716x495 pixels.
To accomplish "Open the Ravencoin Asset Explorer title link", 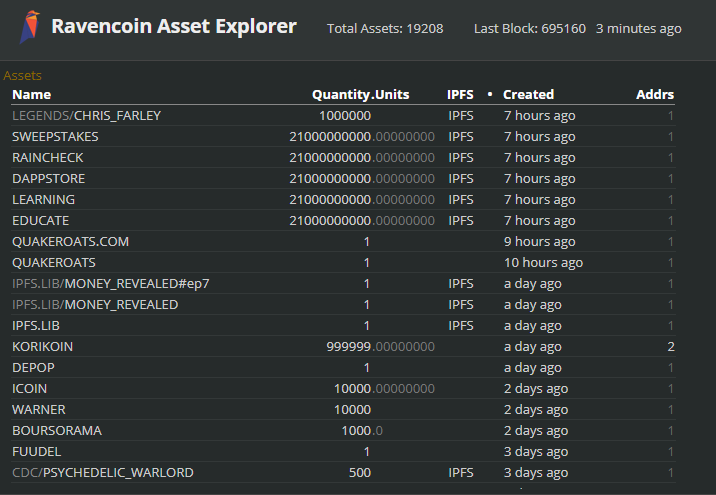I will [x=174, y=27].
